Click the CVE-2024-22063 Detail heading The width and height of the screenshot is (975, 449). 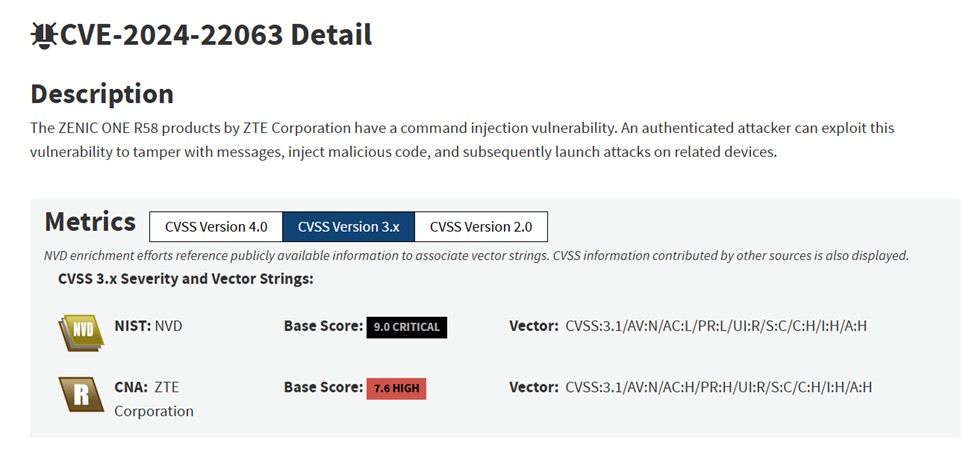[216, 35]
